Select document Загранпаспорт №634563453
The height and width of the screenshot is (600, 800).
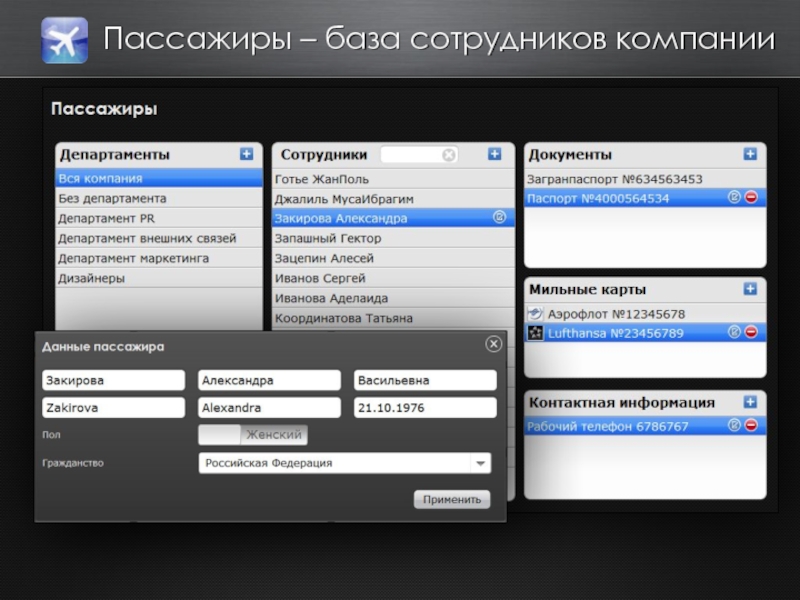tap(645, 179)
